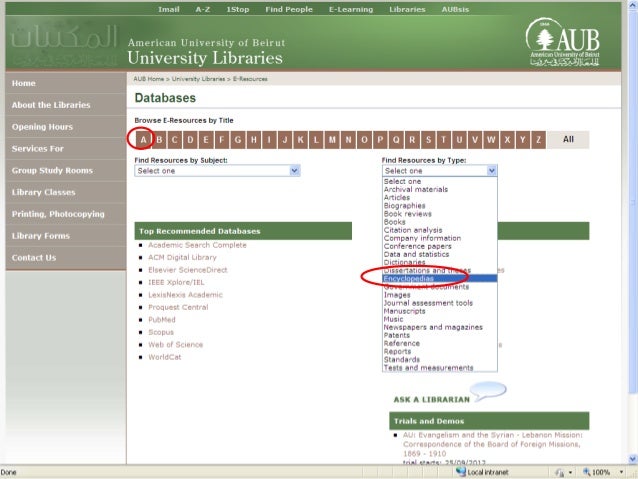Open the Find Resources by Subject dropdown
The width and height of the screenshot is (638, 479).
point(217,171)
